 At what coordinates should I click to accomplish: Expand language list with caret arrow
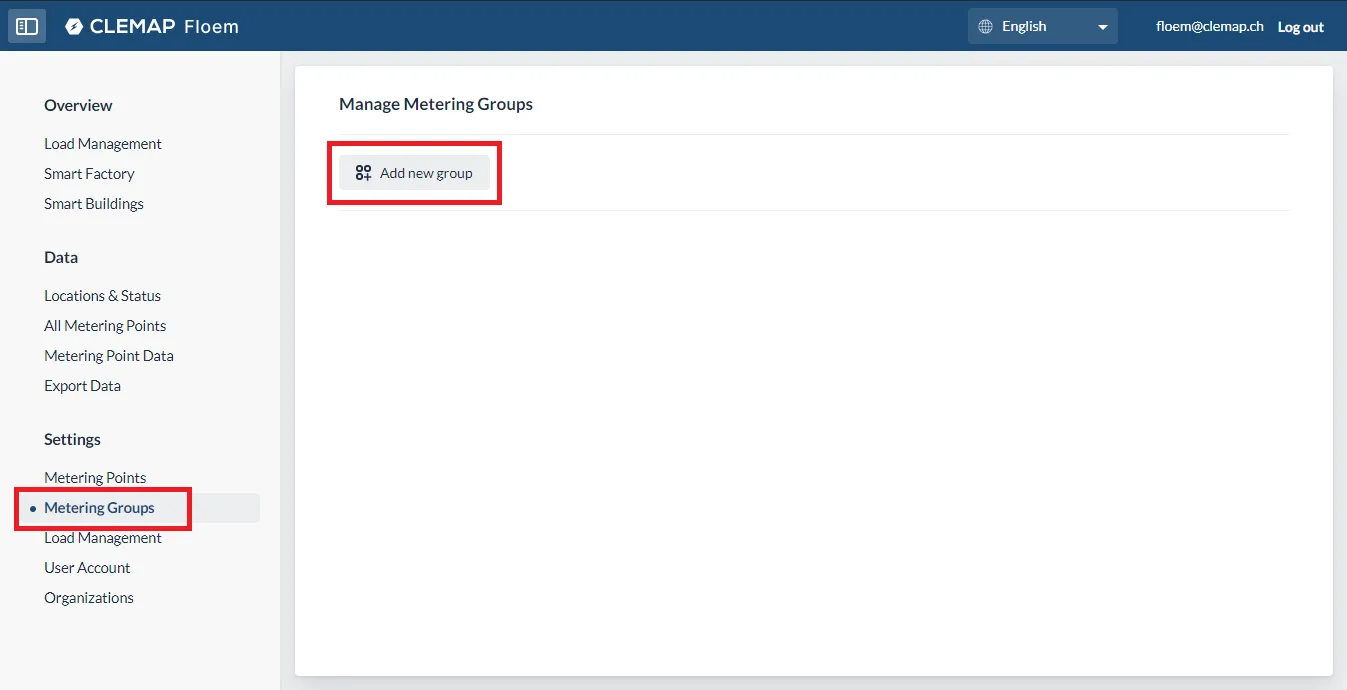tap(1103, 27)
